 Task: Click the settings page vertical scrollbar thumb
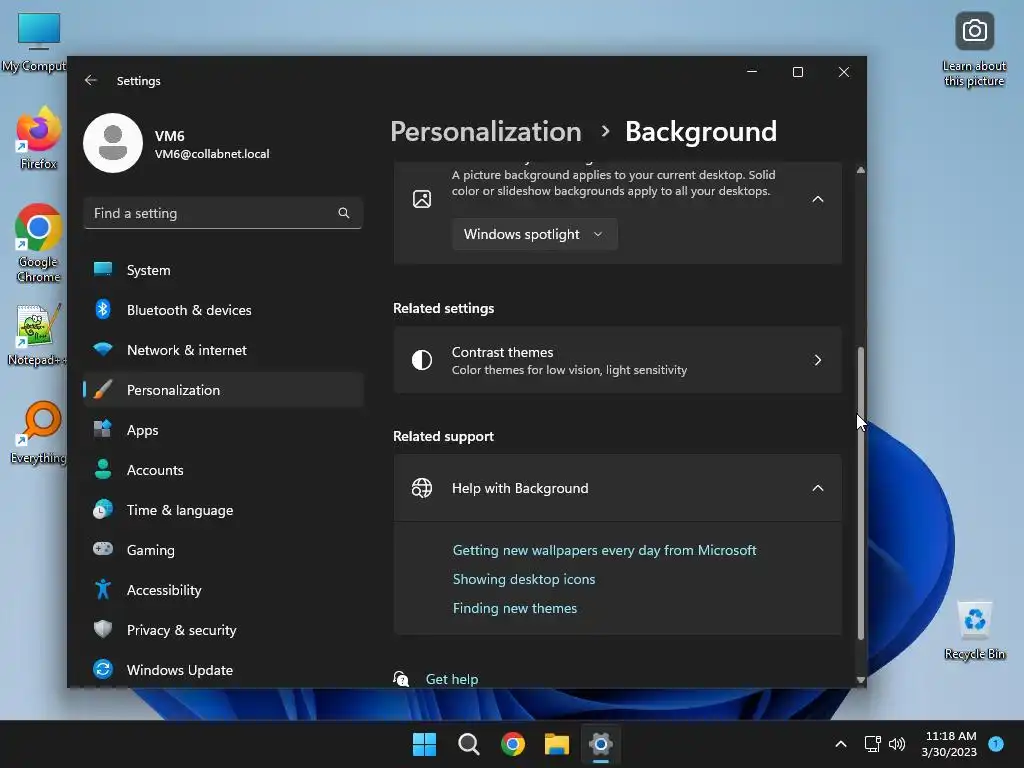861,493
